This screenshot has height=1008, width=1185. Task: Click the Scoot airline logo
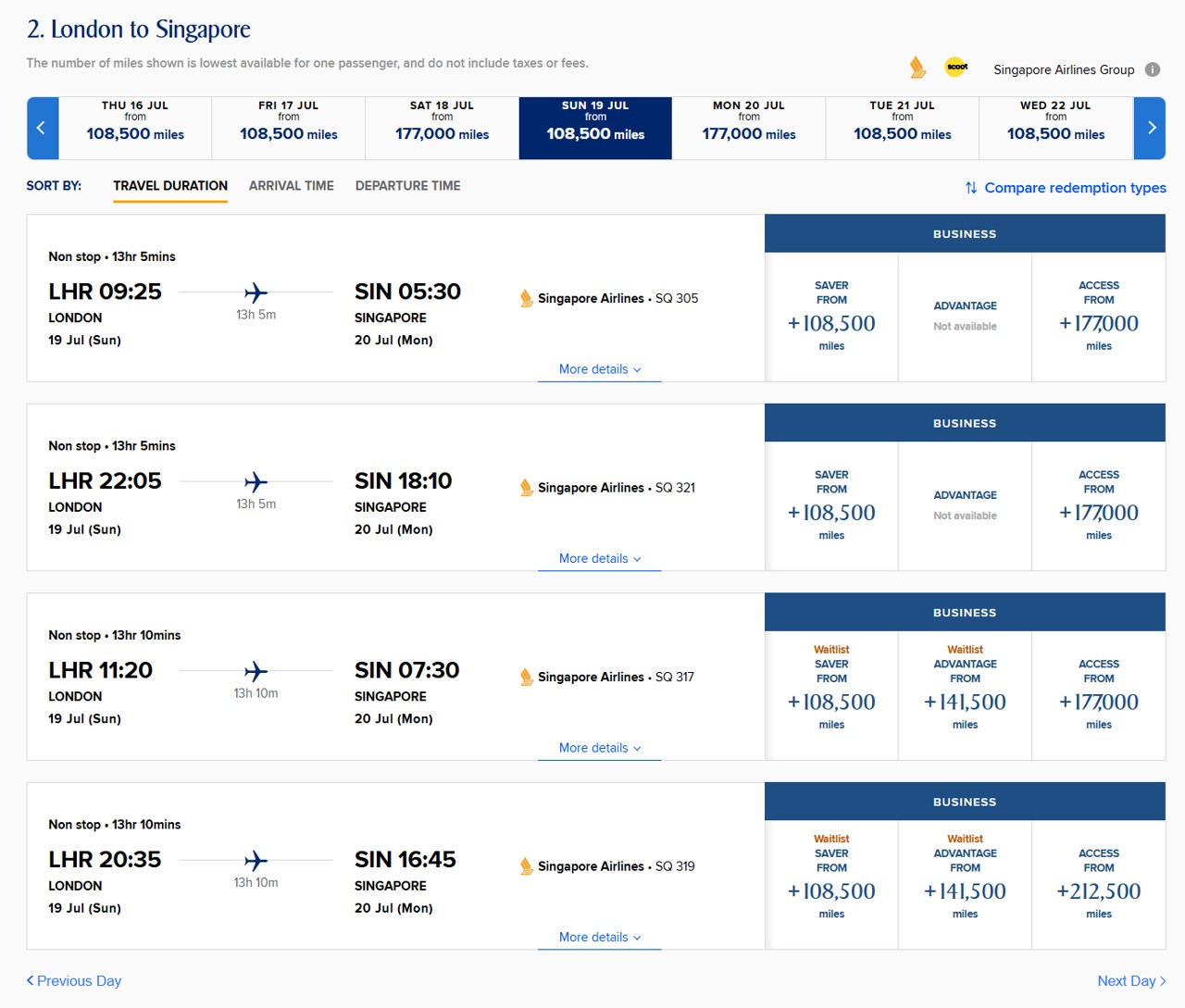(956, 67)
